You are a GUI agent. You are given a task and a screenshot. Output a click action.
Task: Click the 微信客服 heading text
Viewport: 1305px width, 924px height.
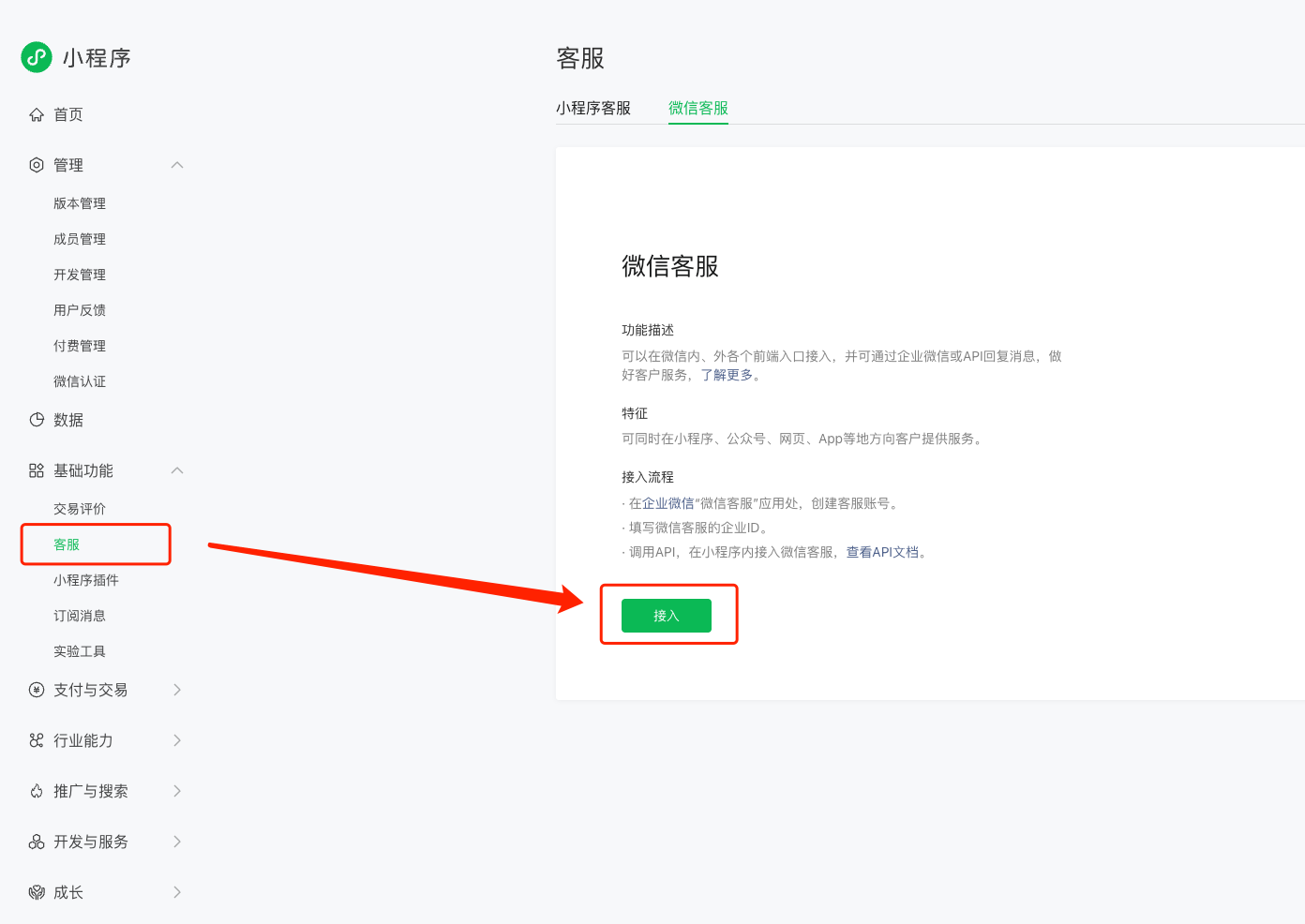pyautogui.click(x=670, y=266)
